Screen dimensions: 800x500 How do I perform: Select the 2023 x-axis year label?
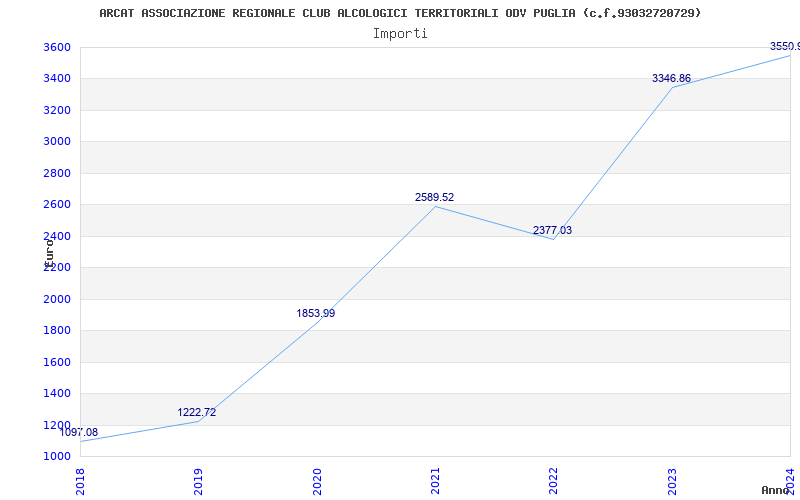pyautogui.click(x=672, y=481)
